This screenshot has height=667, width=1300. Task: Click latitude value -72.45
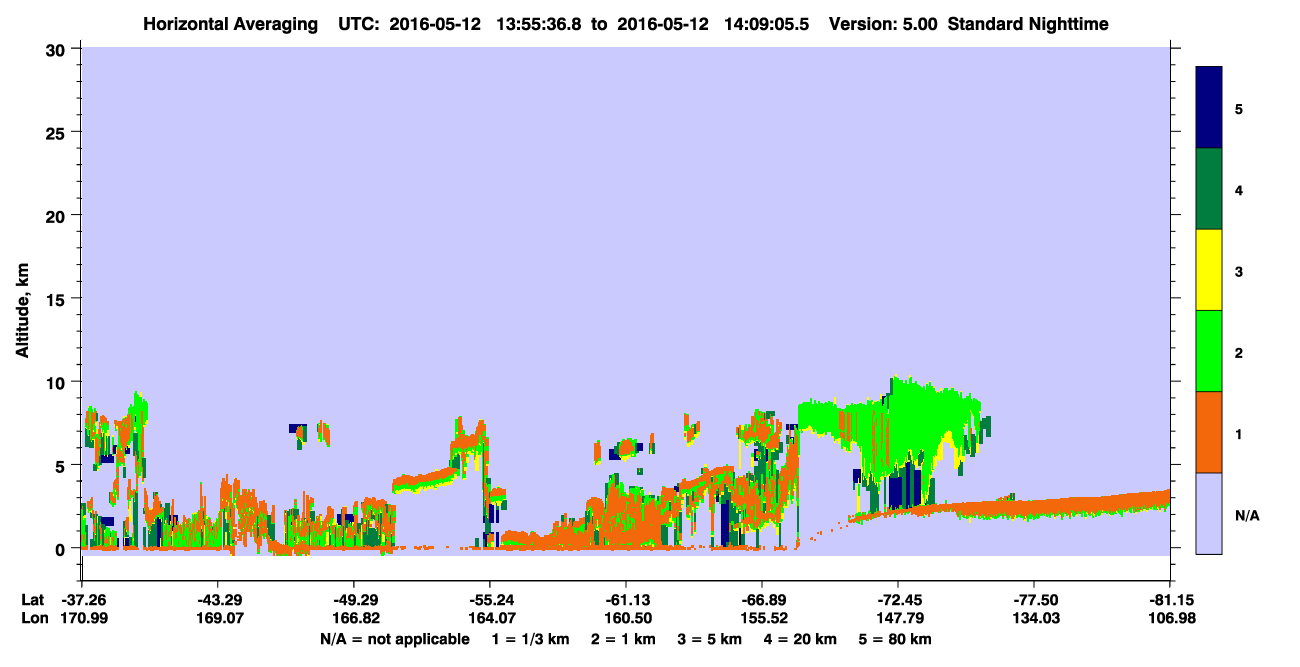coord(898,599)
